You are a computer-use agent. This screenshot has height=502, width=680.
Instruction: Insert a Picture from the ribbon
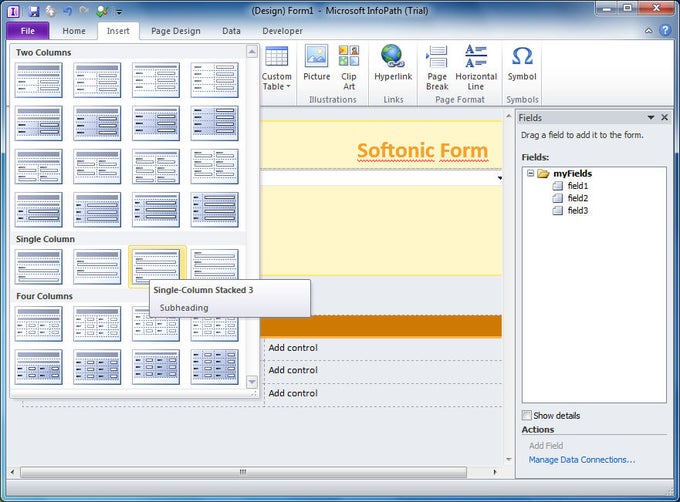point(316,66)
